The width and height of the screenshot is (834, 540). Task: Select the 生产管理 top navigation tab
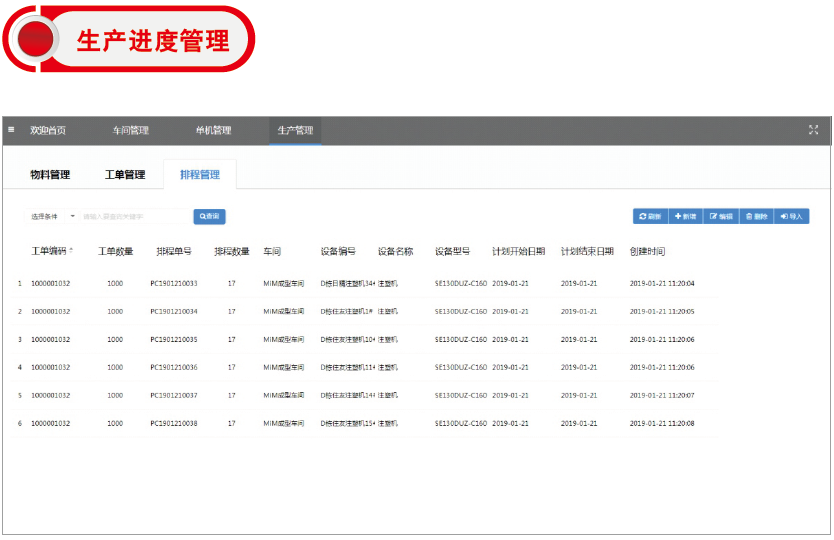(295, 130)
